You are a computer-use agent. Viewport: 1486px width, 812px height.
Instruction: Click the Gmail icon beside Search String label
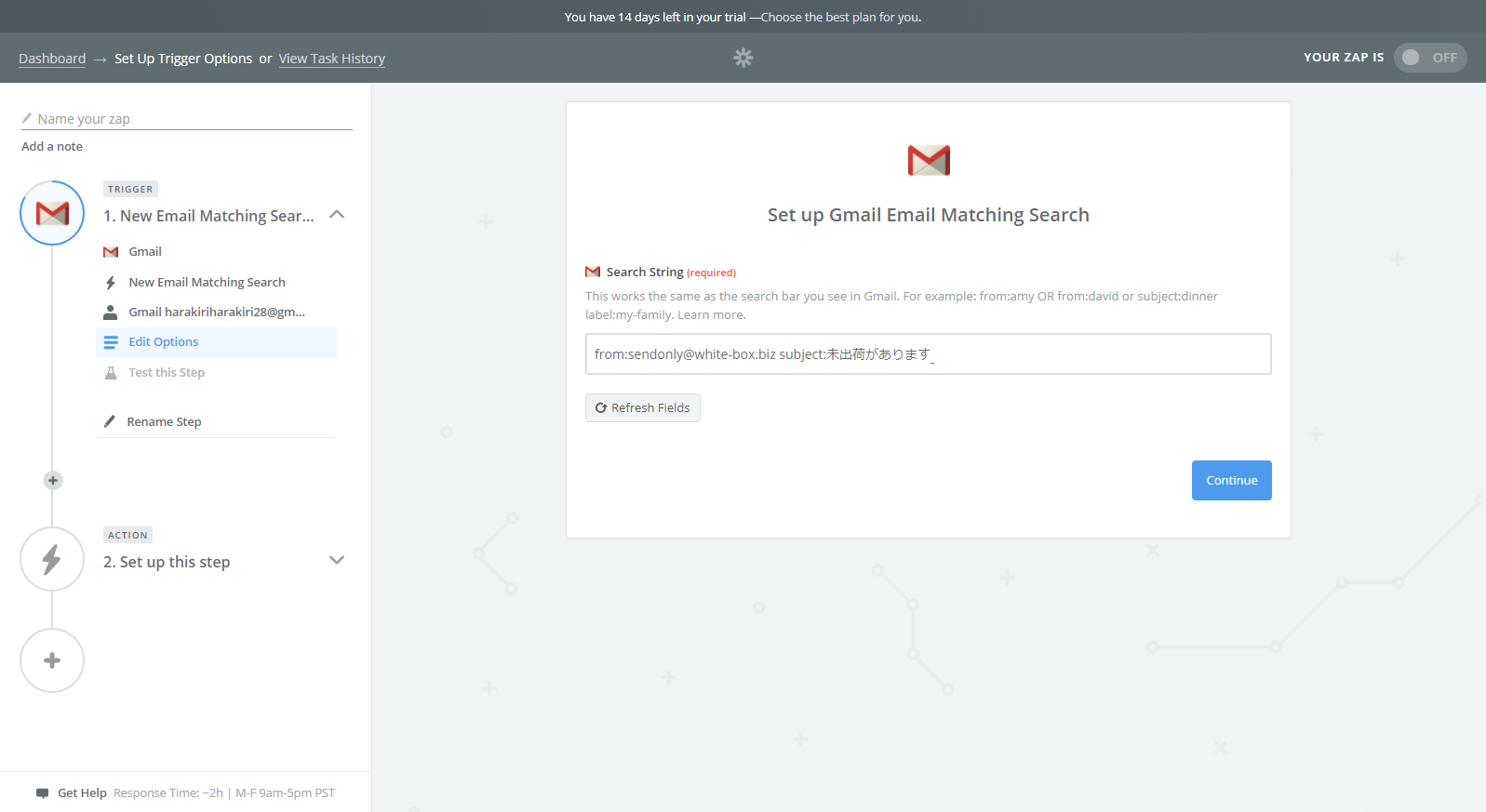[x=593, y=272]
